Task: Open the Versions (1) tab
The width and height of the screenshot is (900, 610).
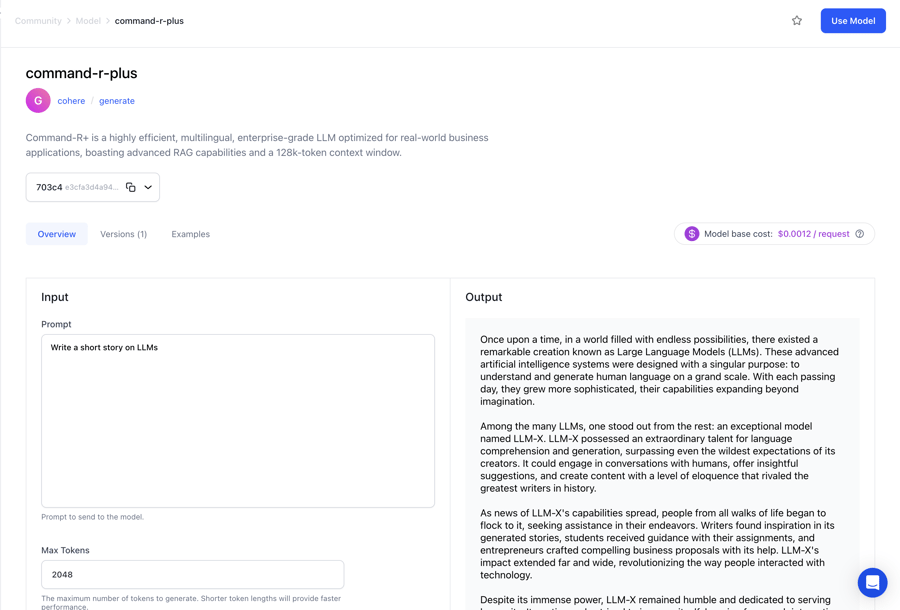Action: pyautogui.click(x=123, y=234)
